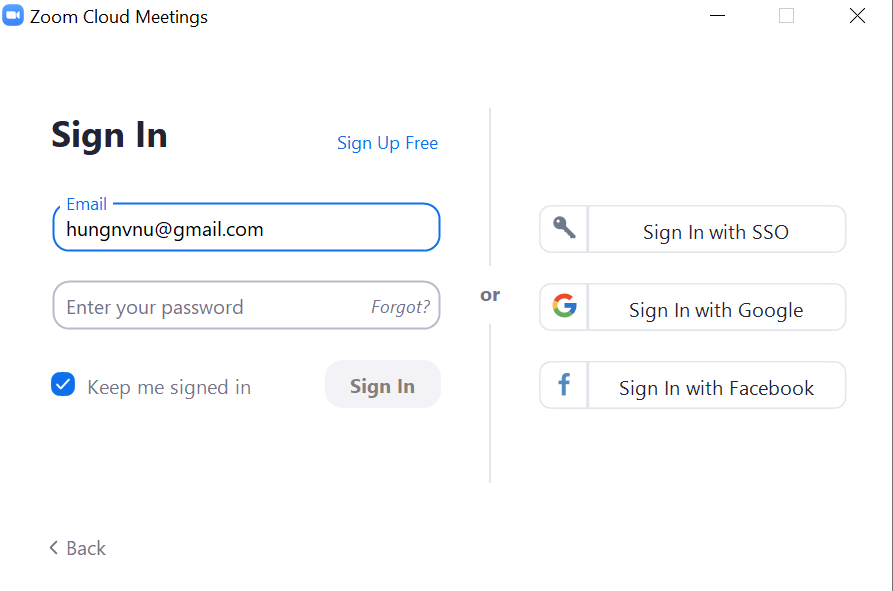Choose Sign In with SSO
The image size is (893, 591).
[715, 232]
